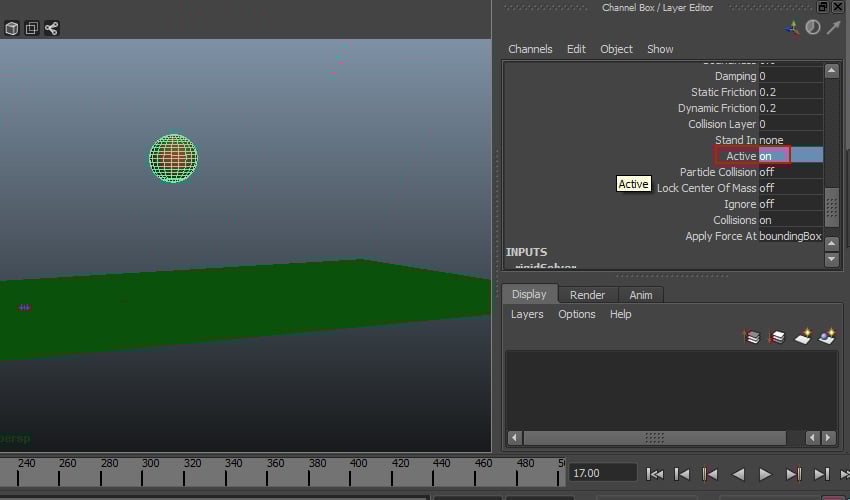Toggle the Ignore attribute value
Viewport: 850px width, 500px height.
[790, 204]
